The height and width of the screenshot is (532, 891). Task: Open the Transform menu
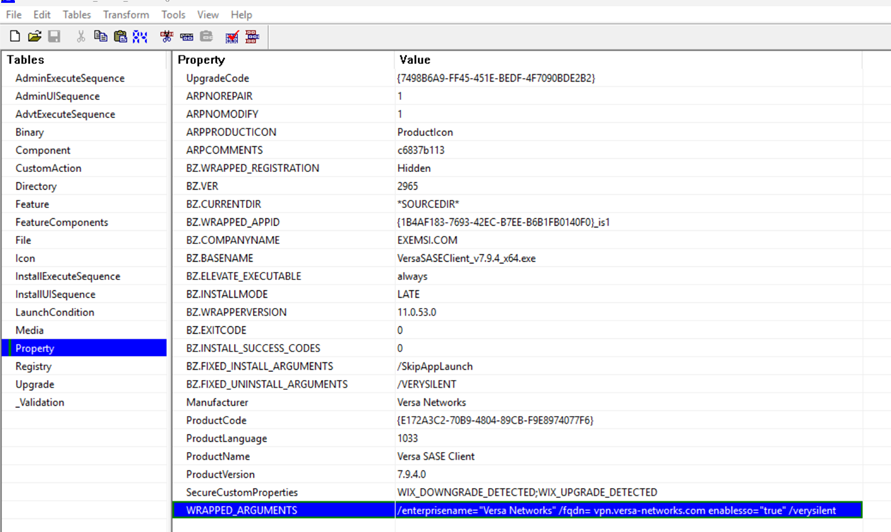[x=126, y=15]
